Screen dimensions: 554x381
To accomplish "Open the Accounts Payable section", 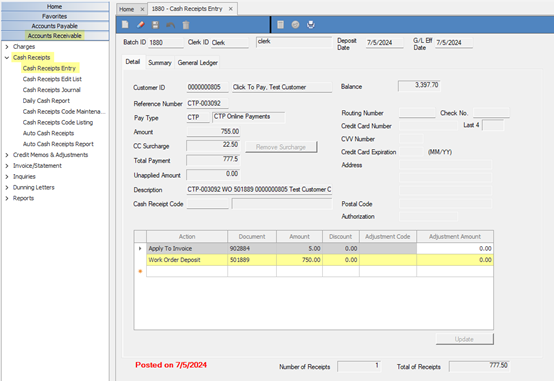I will pyautogui.click(x=55, y=26).
